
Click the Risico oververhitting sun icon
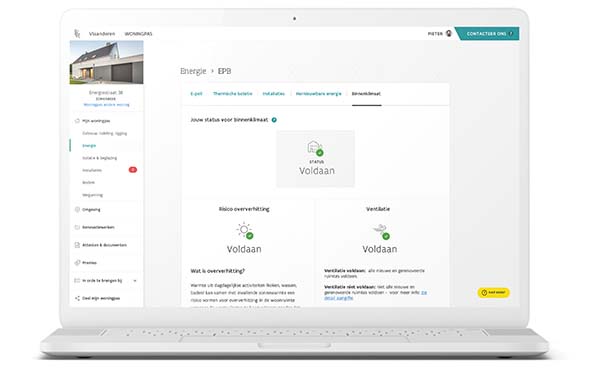click(245, 230)
